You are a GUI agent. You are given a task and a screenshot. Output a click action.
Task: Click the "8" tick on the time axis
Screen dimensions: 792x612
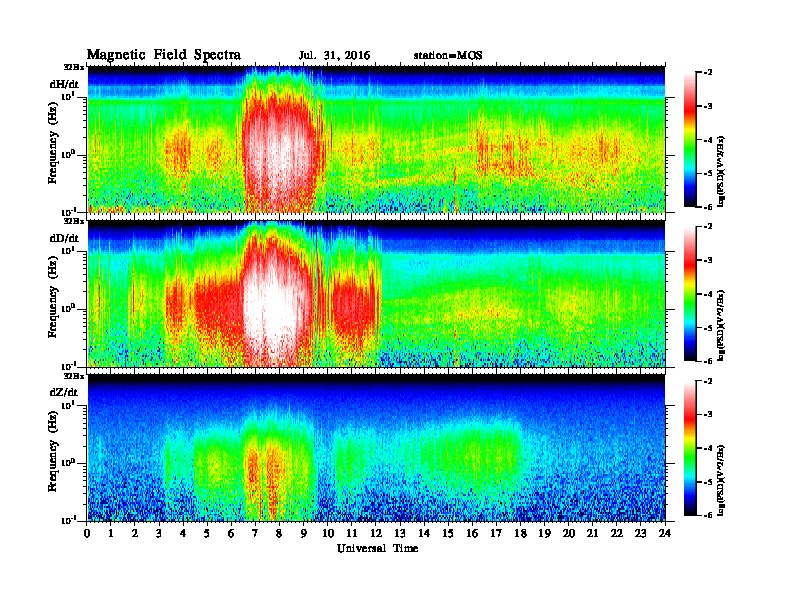(x=279, y=534)
